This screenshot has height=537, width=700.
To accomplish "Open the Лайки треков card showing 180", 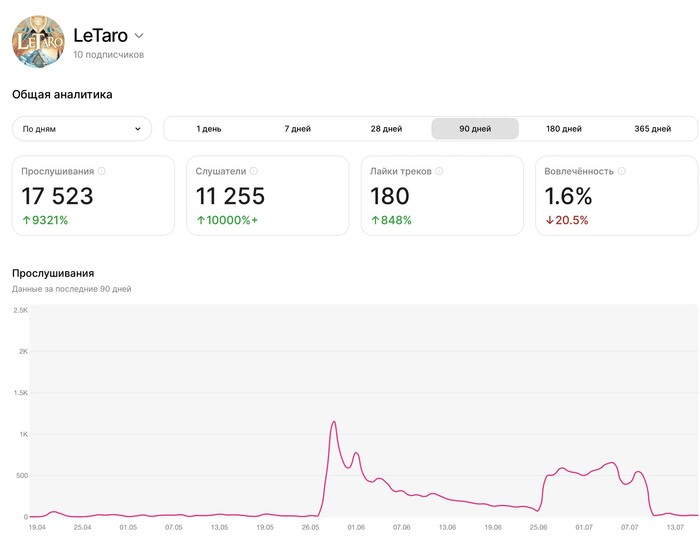I will pyautogui.click(x=442, y=195).
